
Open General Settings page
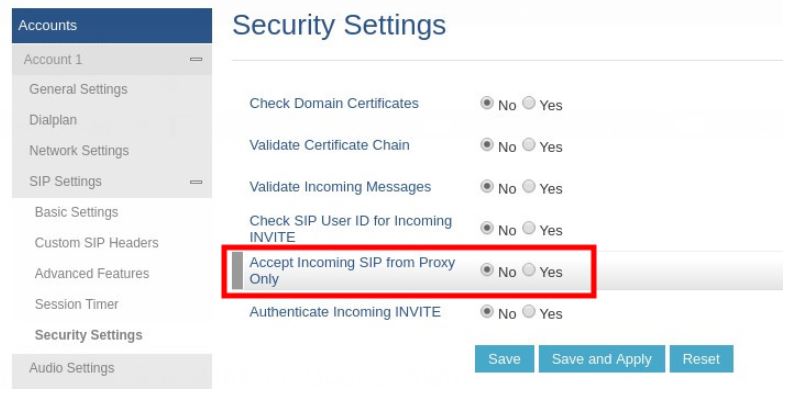point(81,89)
